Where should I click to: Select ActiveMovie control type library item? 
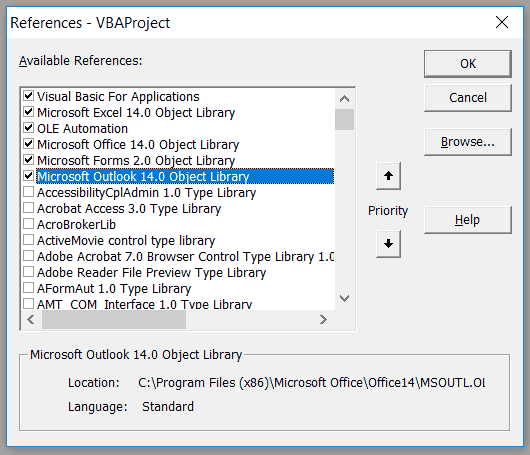tap(126, 241)
